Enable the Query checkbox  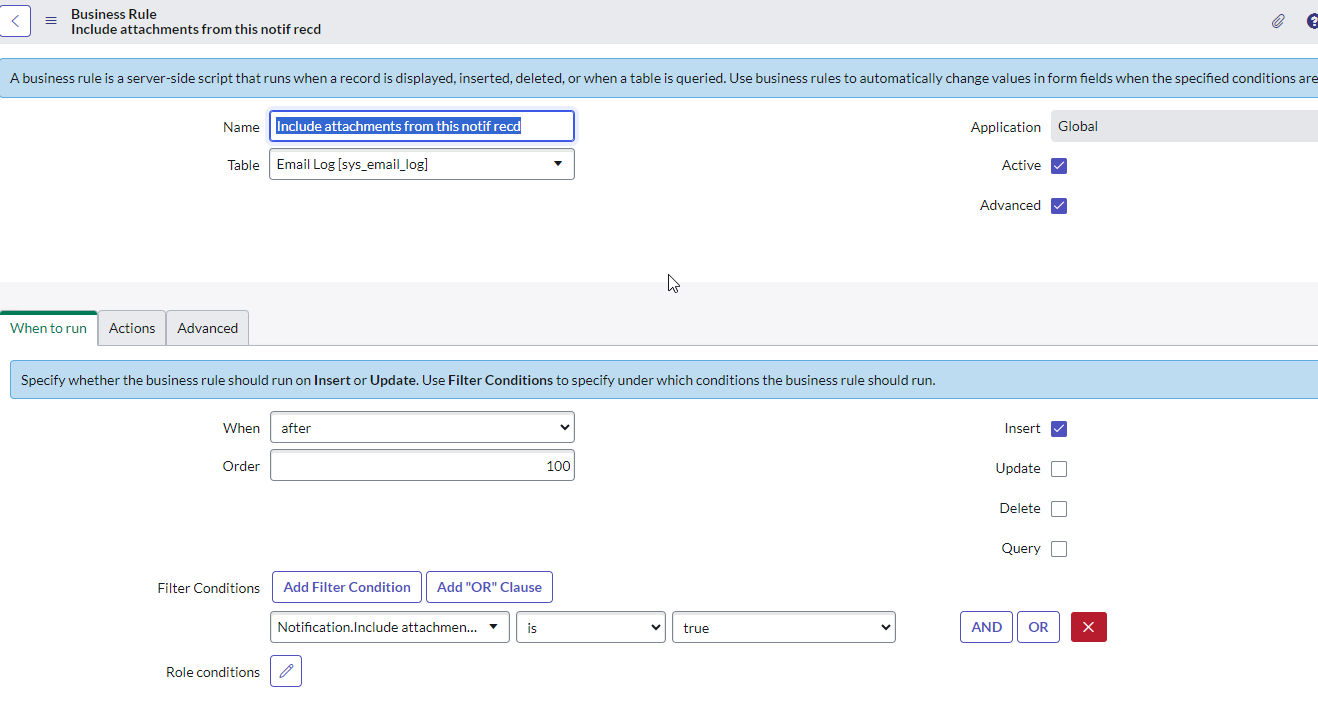point(1059,549)
